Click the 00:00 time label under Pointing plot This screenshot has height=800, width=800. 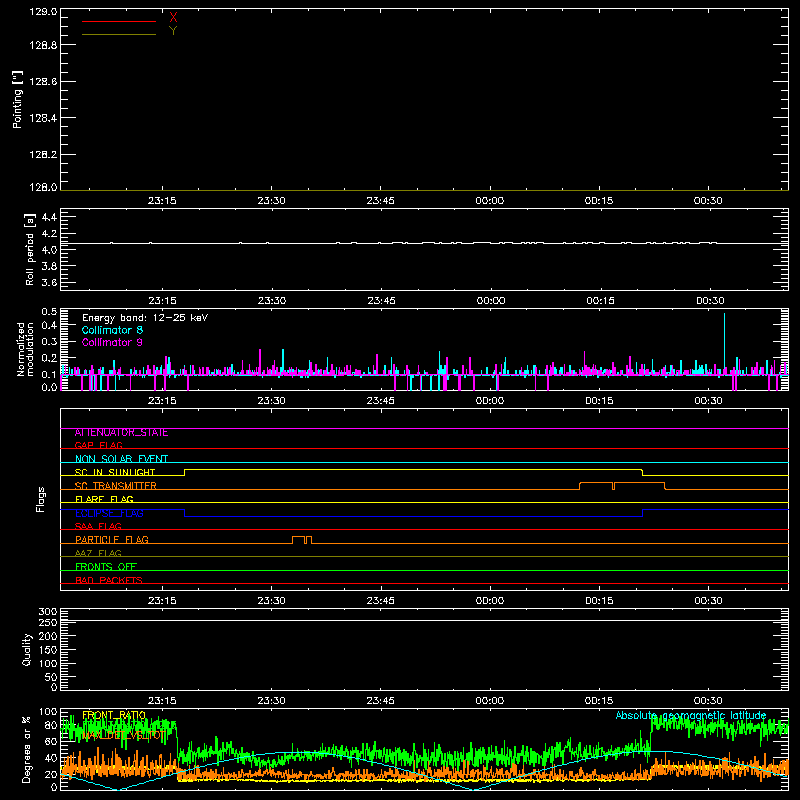click(x=490, y=201)
